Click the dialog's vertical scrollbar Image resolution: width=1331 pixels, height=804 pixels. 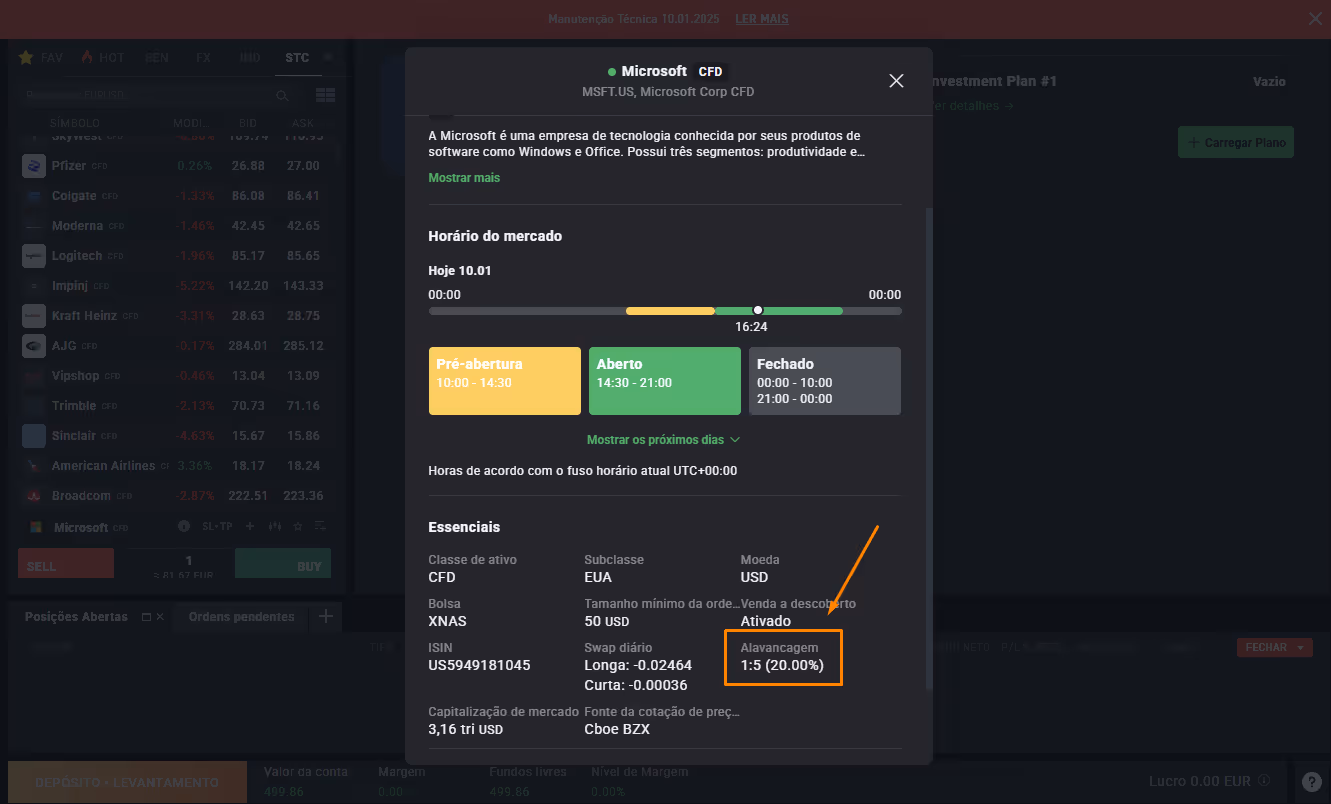[x=929, y=448]
